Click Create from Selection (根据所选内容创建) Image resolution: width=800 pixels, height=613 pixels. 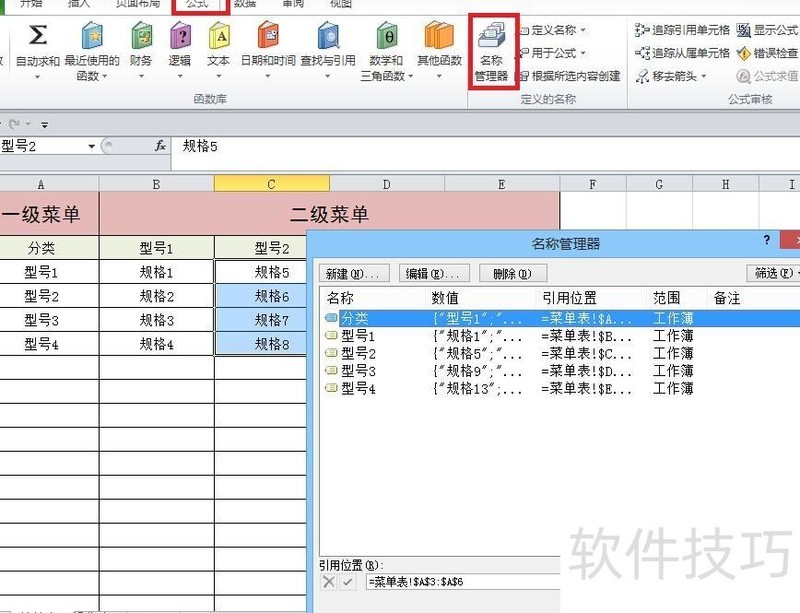[570, 76]
